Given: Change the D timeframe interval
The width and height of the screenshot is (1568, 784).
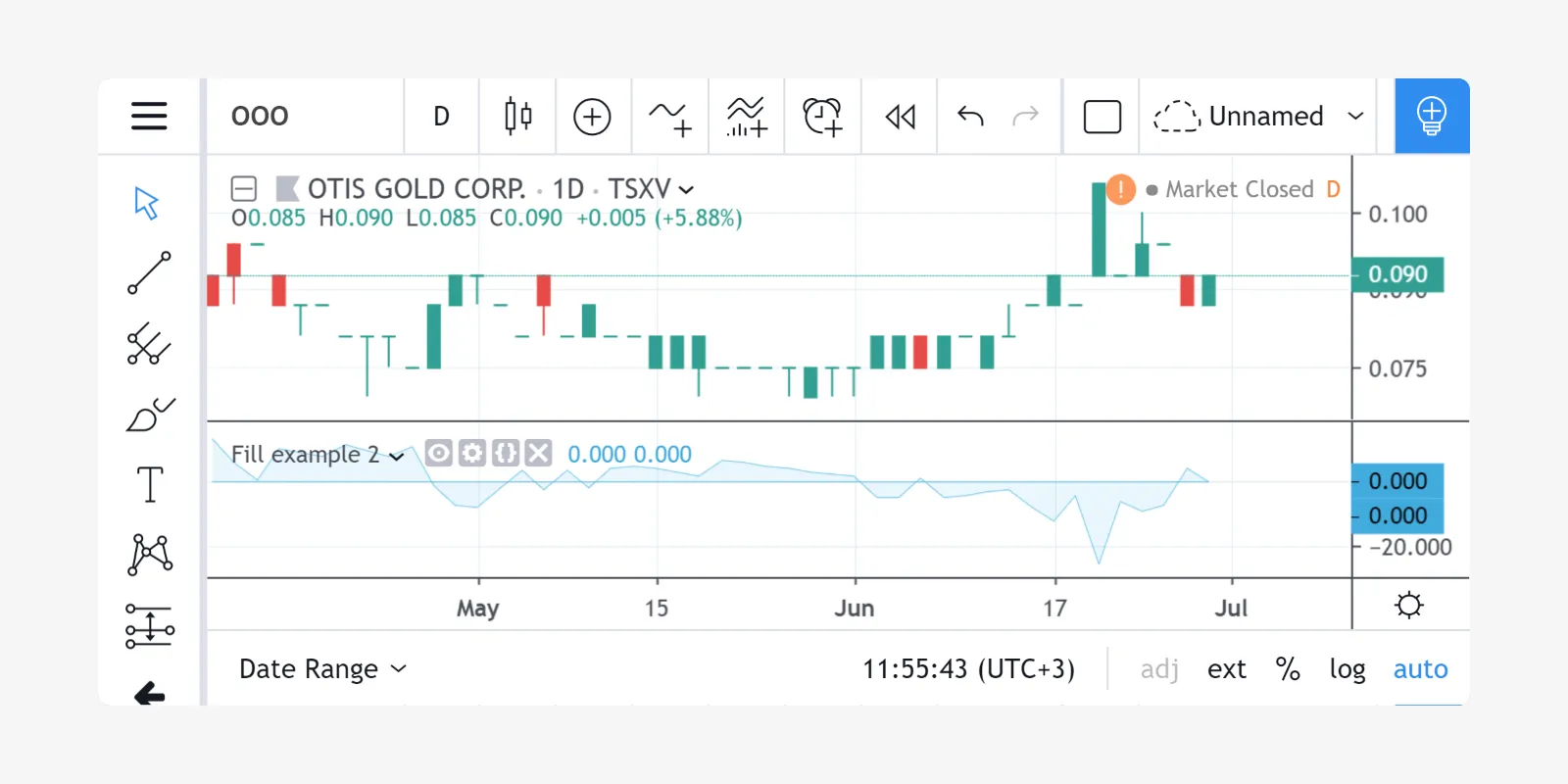Looking at the screenshot, I should point(441,116).
